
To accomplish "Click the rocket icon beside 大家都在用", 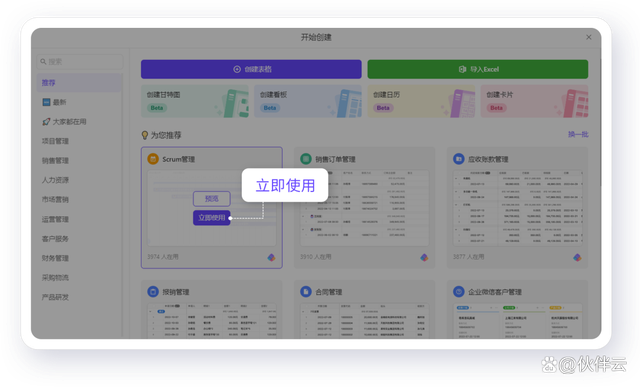I will [46, 122].
